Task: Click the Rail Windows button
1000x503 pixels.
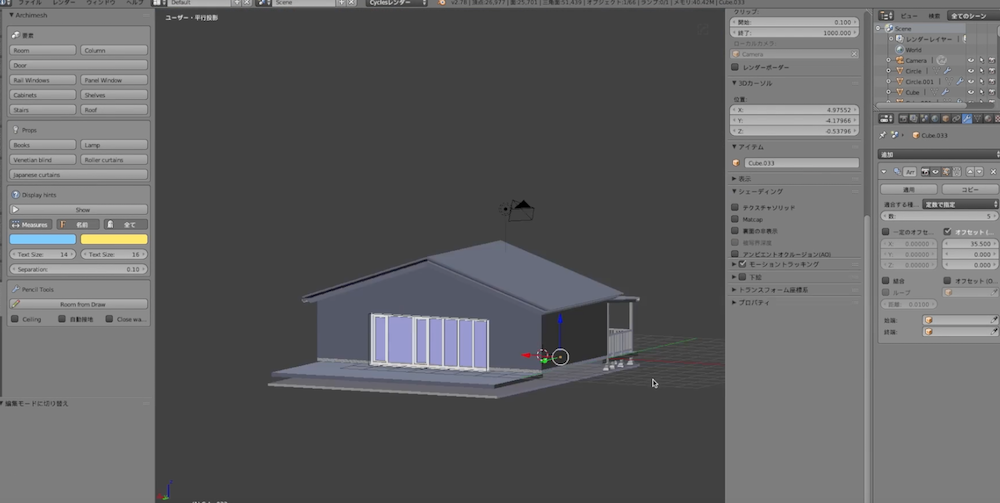Action: pos(43,80)
